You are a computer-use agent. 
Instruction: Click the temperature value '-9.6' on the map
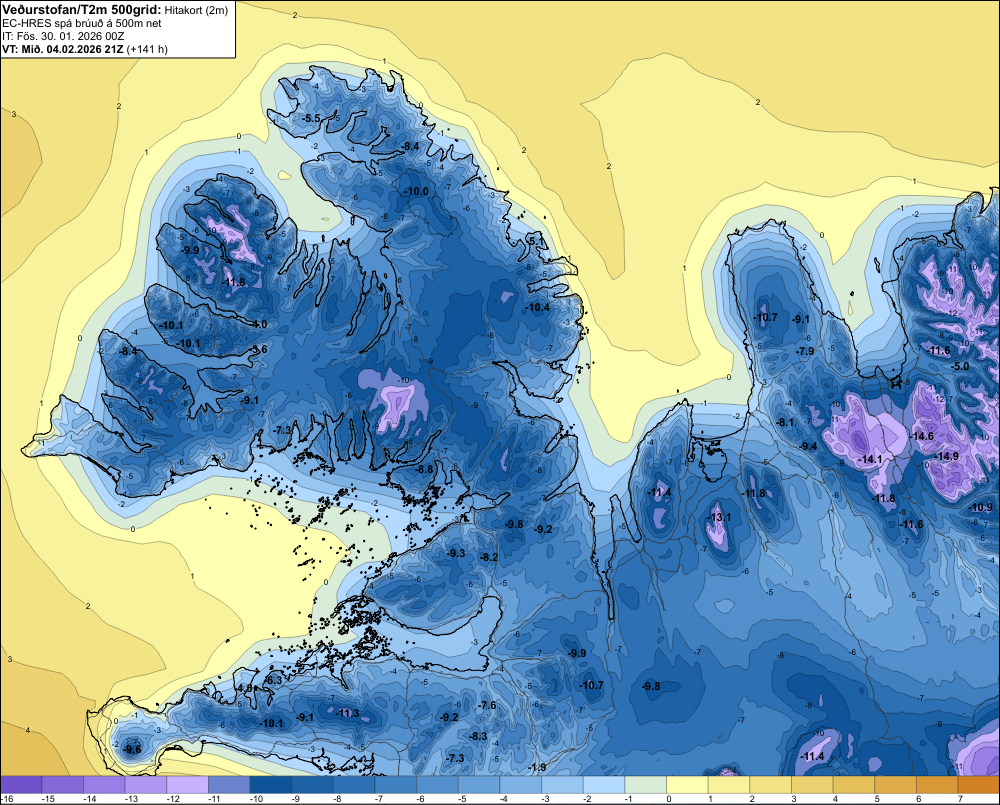(133, 750)
